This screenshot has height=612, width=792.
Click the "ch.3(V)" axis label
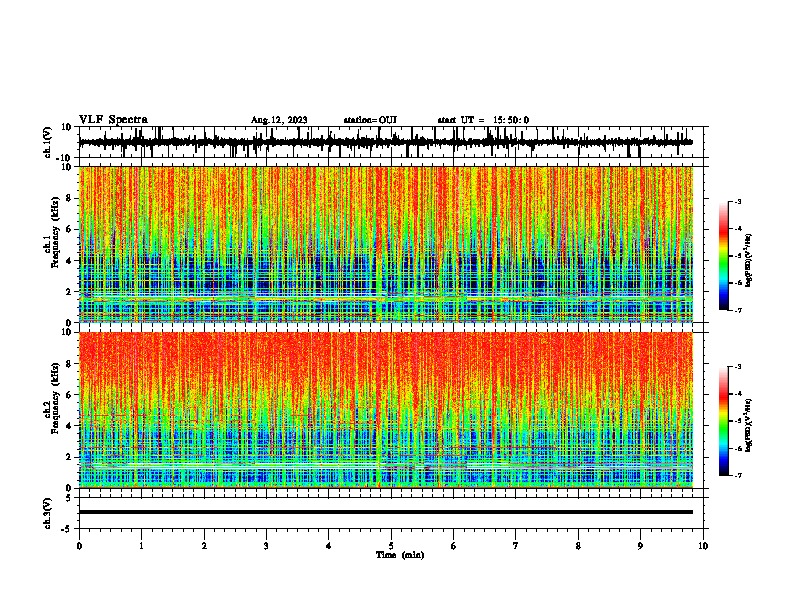coord(48,514)
